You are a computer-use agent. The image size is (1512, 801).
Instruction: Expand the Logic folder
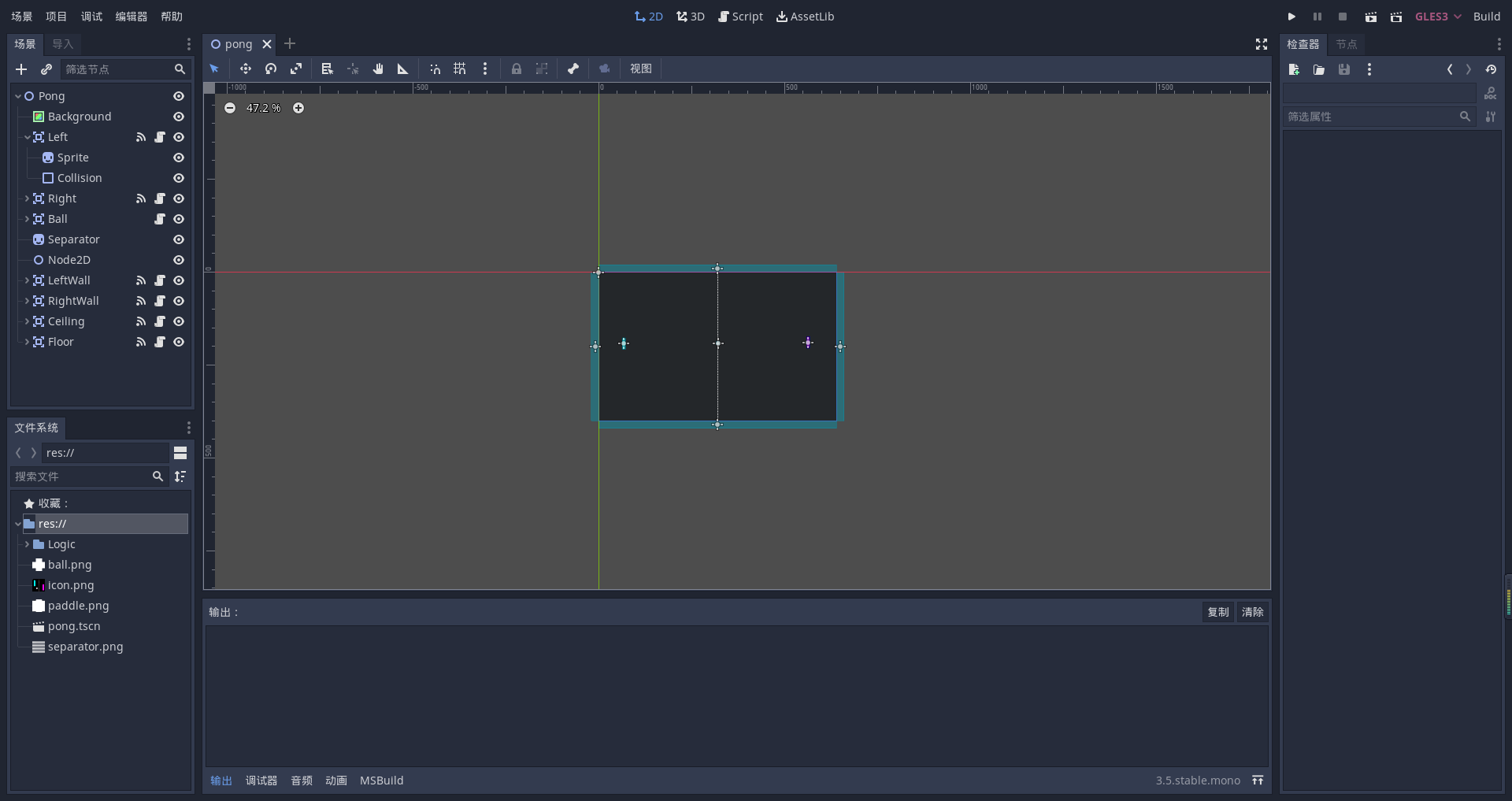(27, 544)
